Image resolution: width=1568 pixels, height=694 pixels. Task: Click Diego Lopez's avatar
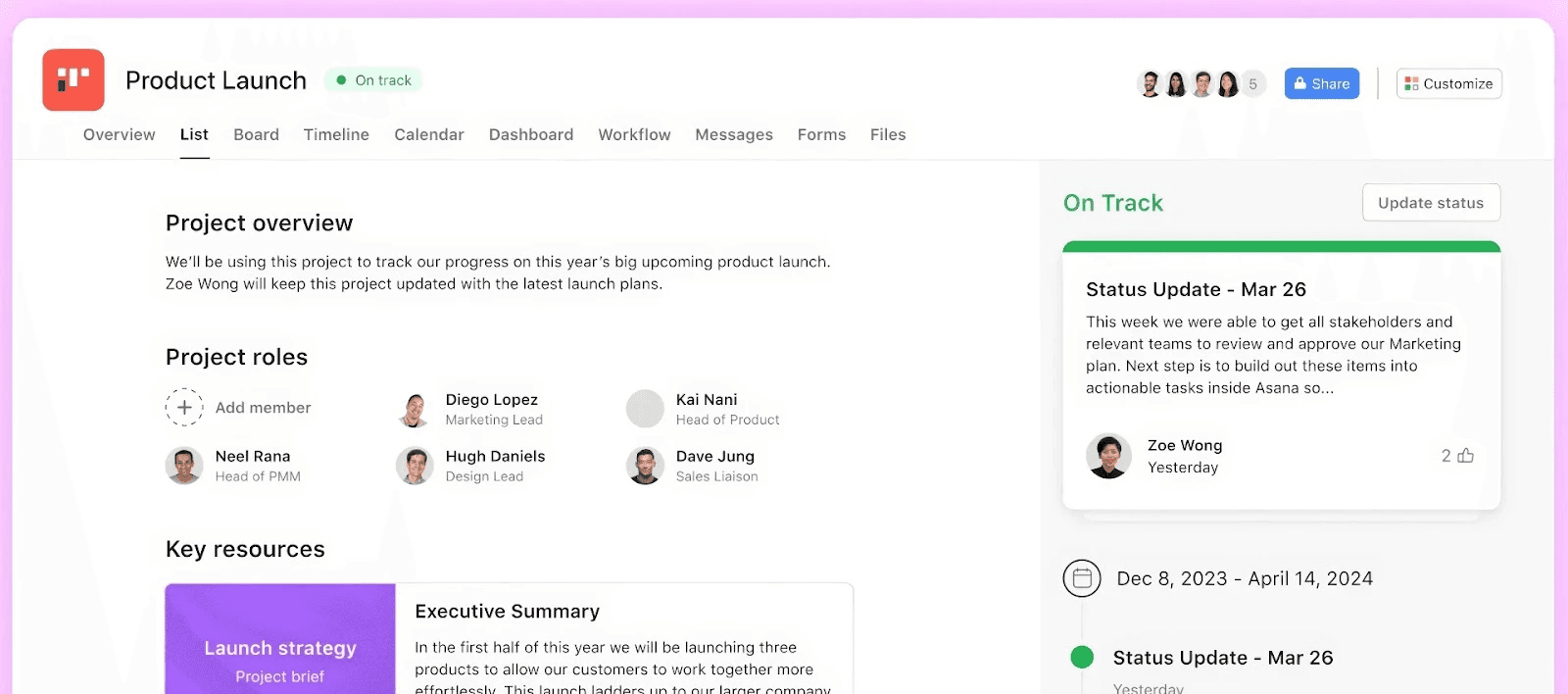415,409
